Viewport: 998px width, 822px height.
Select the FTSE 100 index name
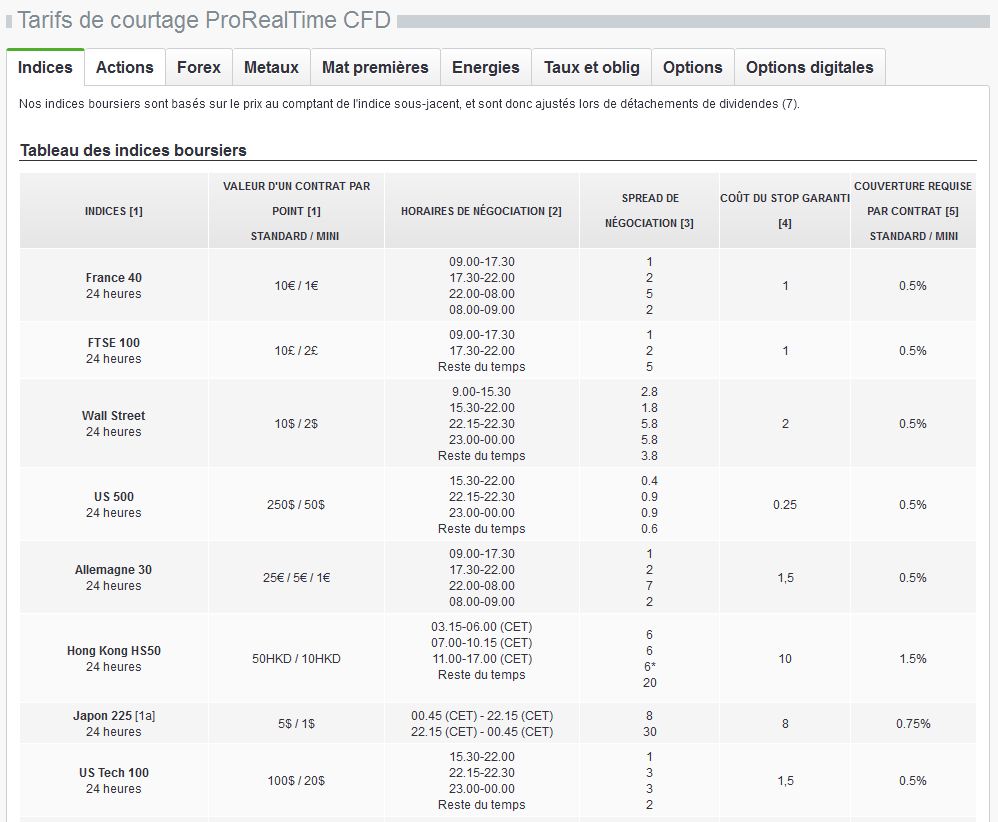pyautogui.click(x=114, y=343)
